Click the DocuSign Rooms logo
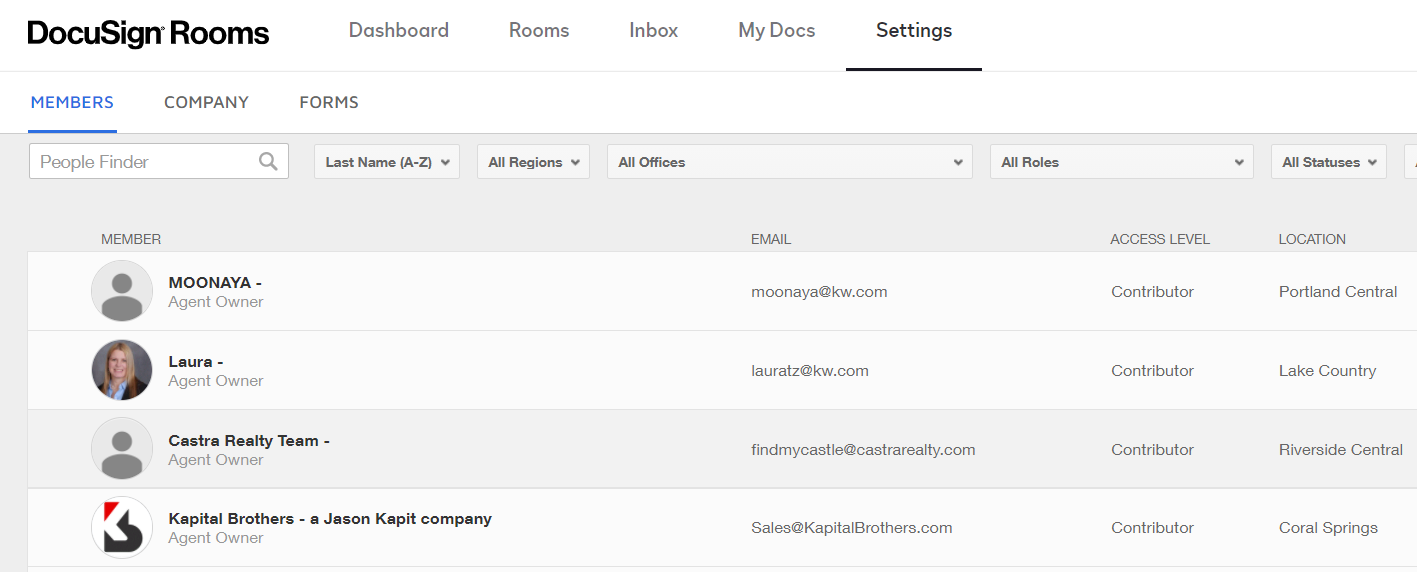1417x572 pixels. (x=148, y=33)
